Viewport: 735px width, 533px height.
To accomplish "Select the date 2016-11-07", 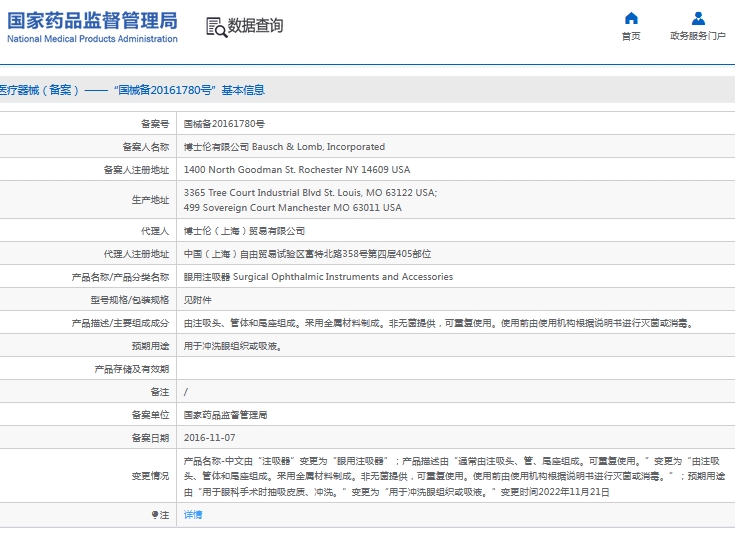I will click(210, 438).
